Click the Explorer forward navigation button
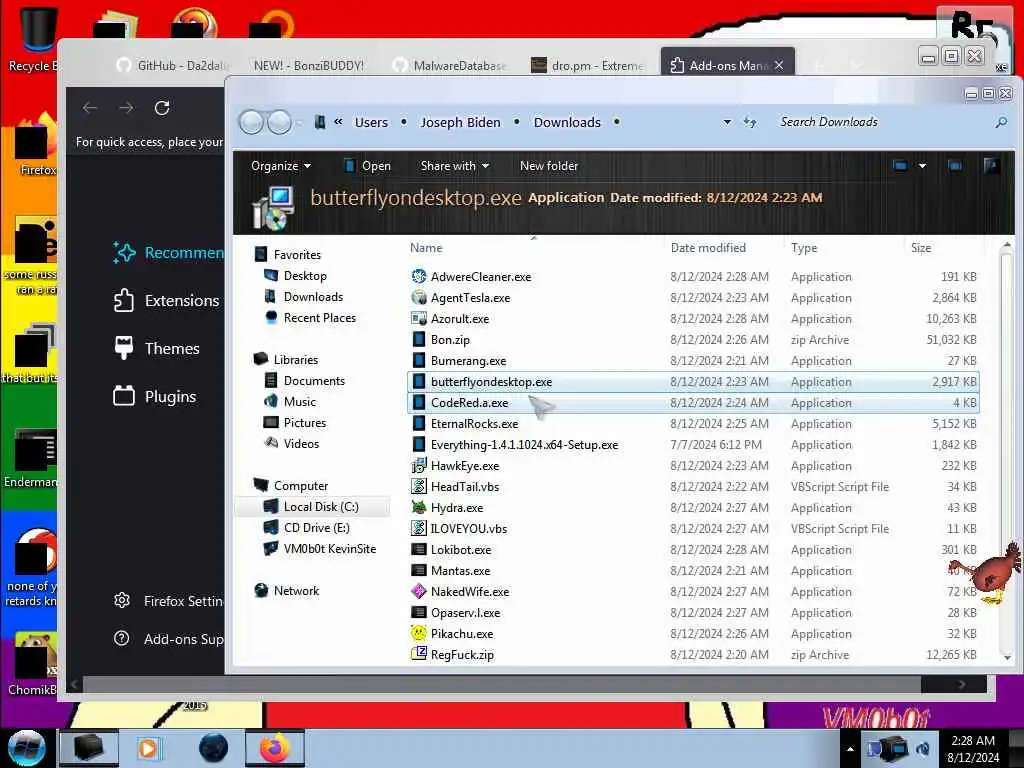The image size is (1024, 768). (280, 122)
